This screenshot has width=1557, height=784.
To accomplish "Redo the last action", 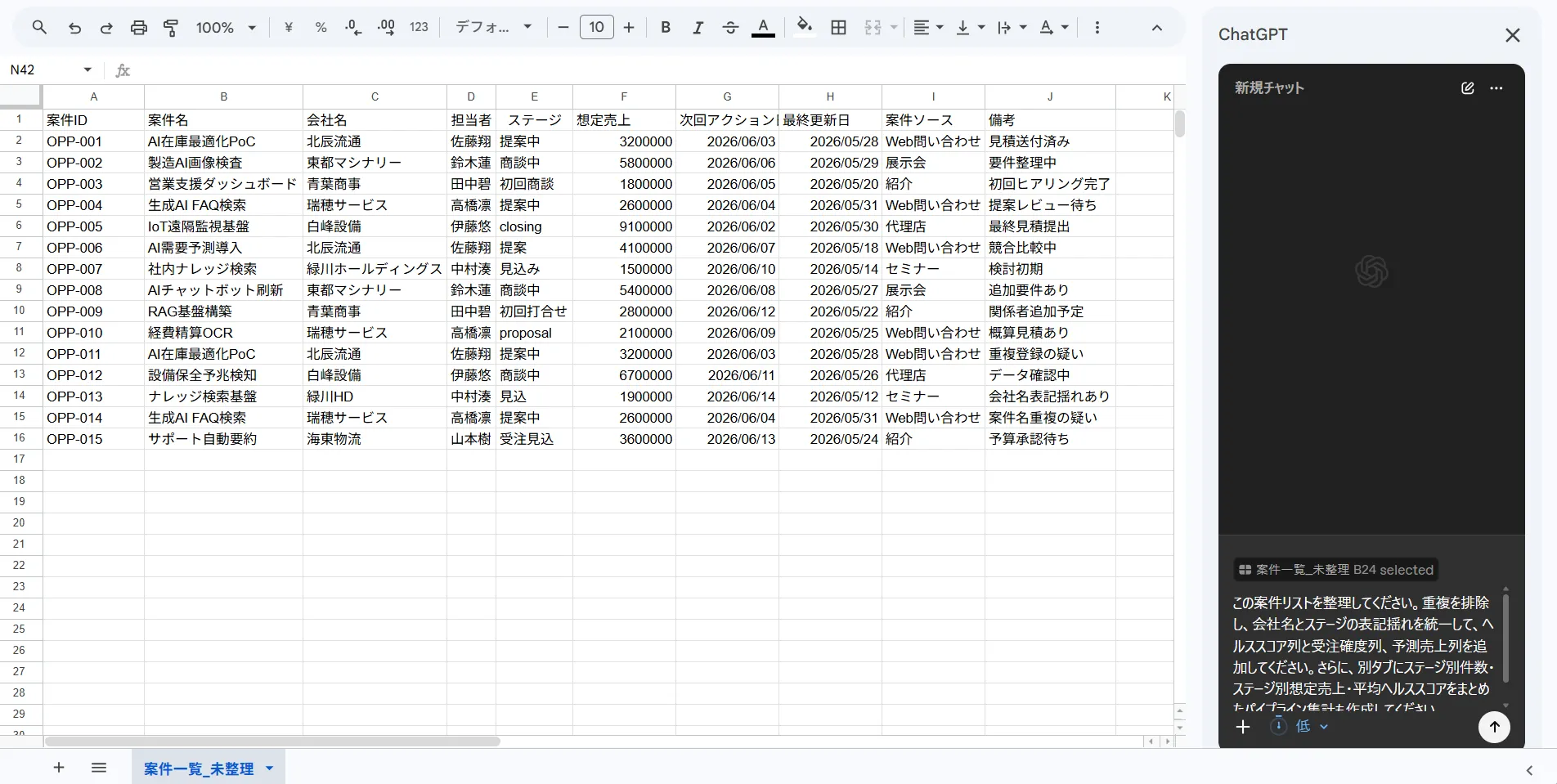I will pos(106,28).
